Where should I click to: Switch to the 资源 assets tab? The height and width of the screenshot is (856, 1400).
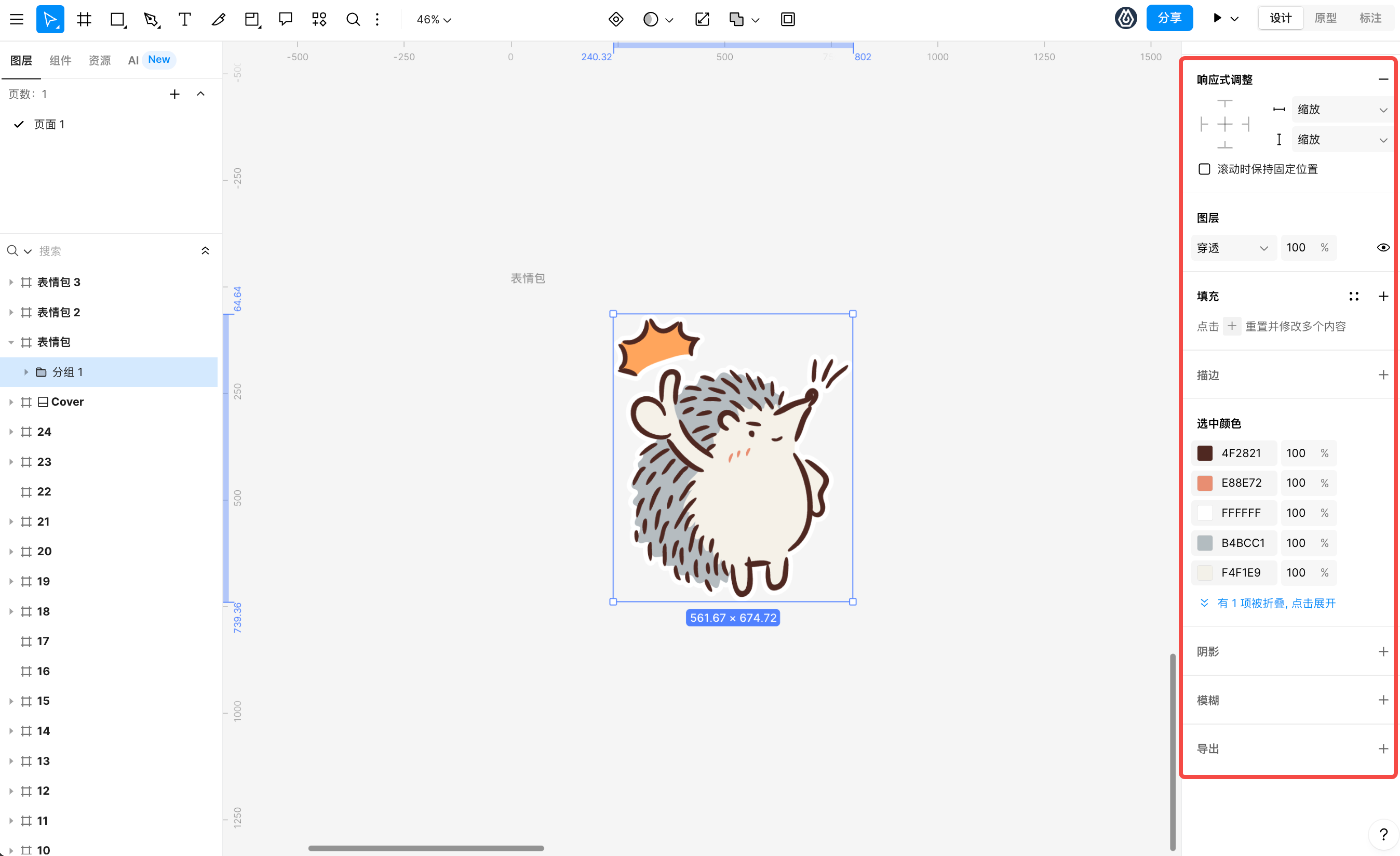[99, 60]
